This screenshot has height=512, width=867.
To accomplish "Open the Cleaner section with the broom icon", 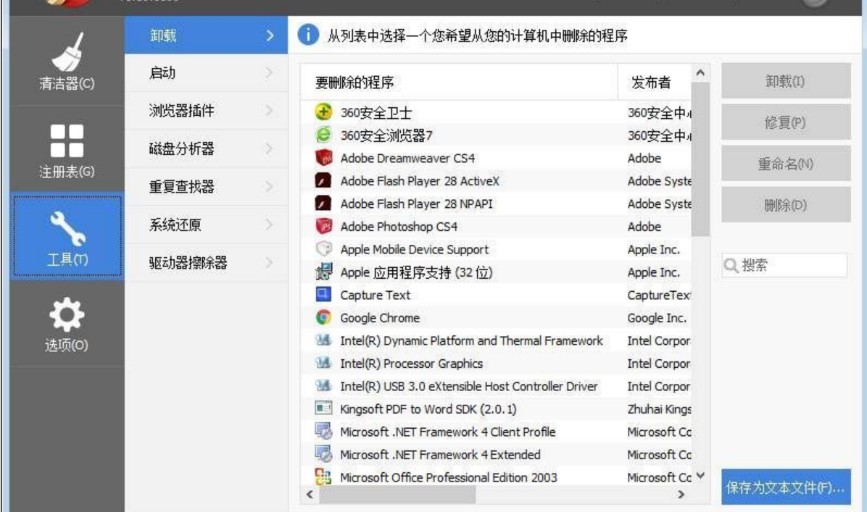I will pyautogui.click(x=67, y=61).
